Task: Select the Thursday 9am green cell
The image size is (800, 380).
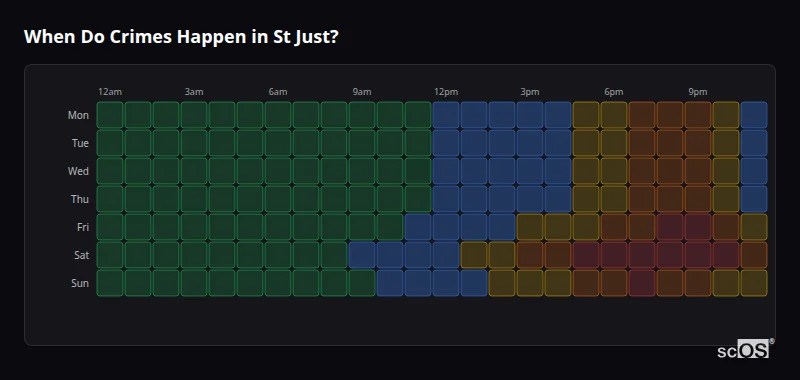Action: click(x=362, y=199)
